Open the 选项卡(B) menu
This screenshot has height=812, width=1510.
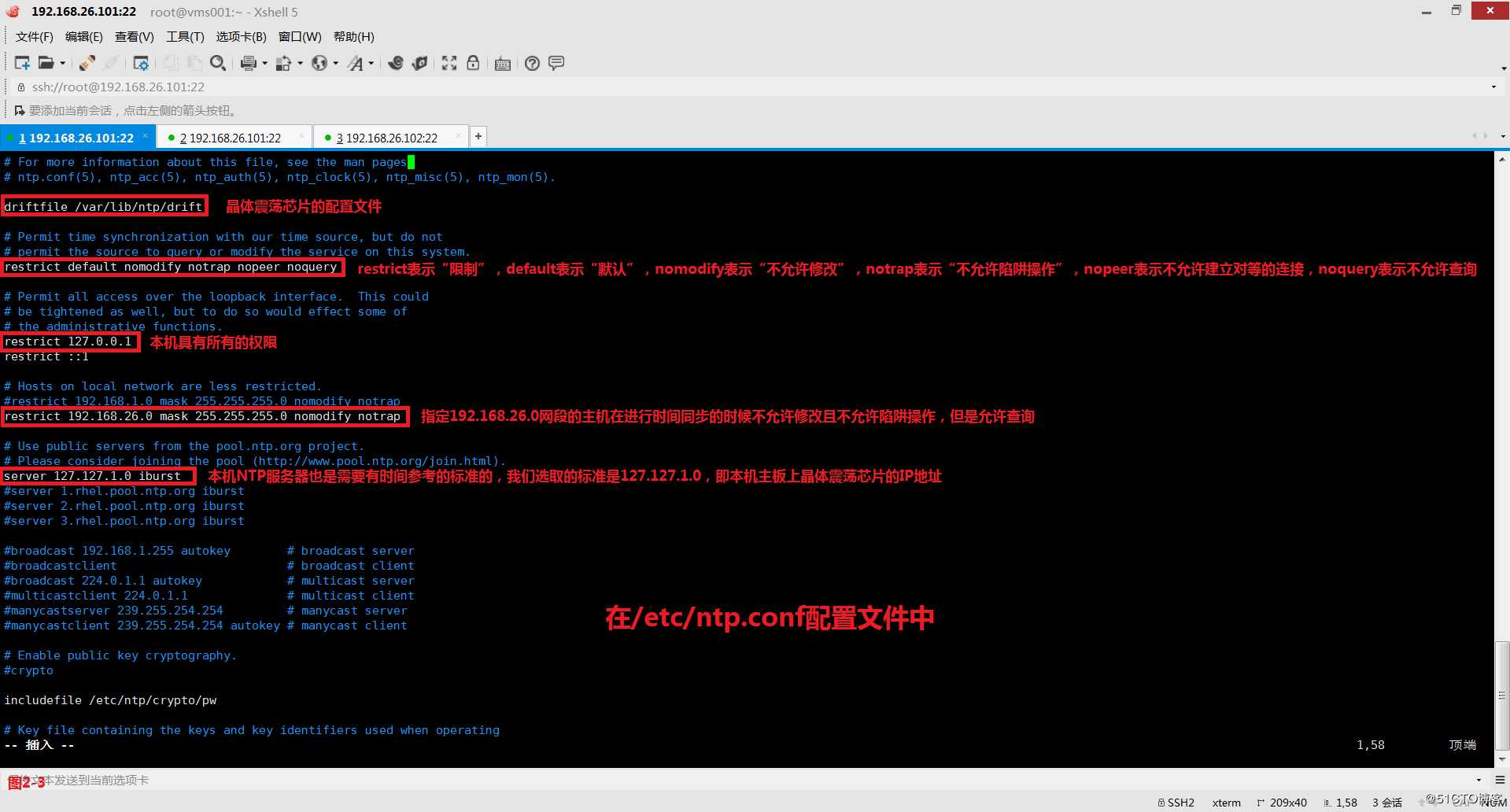(241, 37)
